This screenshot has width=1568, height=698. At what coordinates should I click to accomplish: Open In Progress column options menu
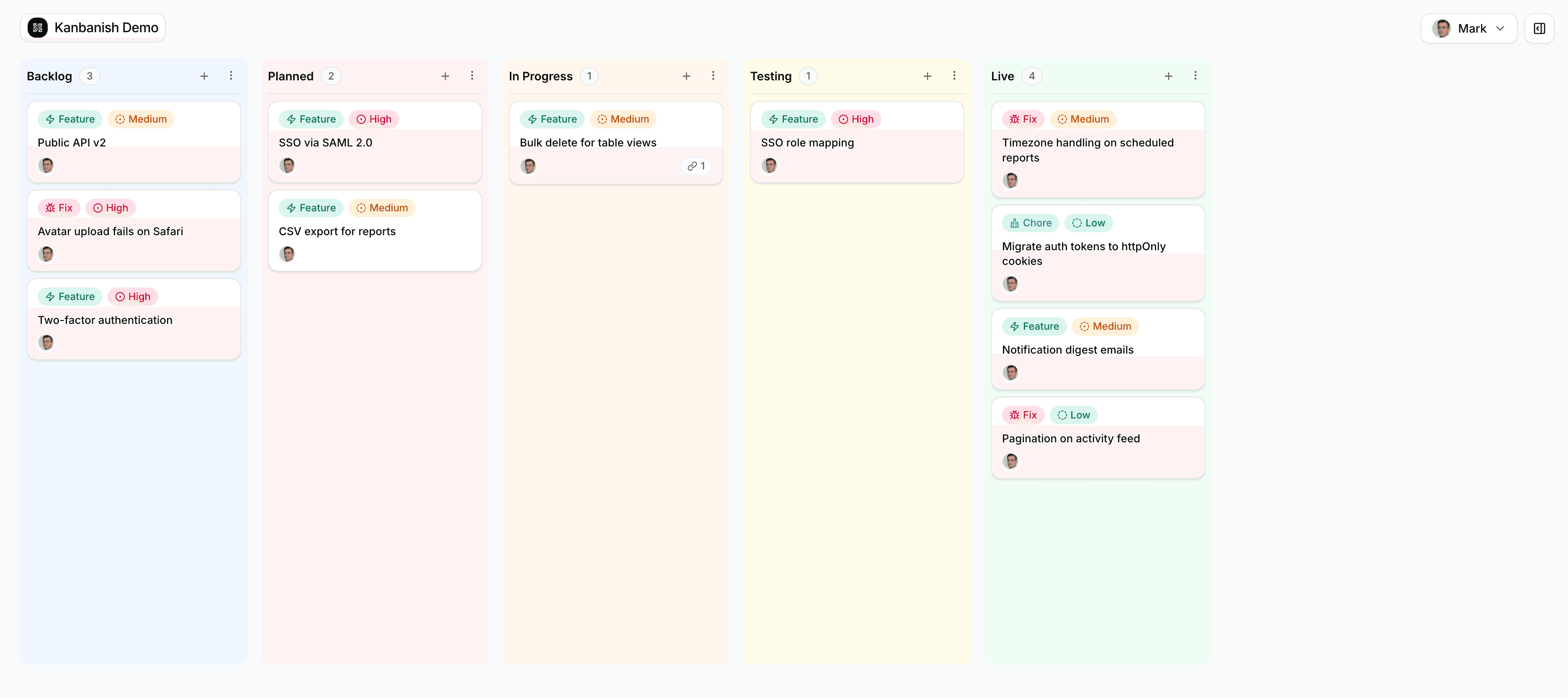click(713, 76)
